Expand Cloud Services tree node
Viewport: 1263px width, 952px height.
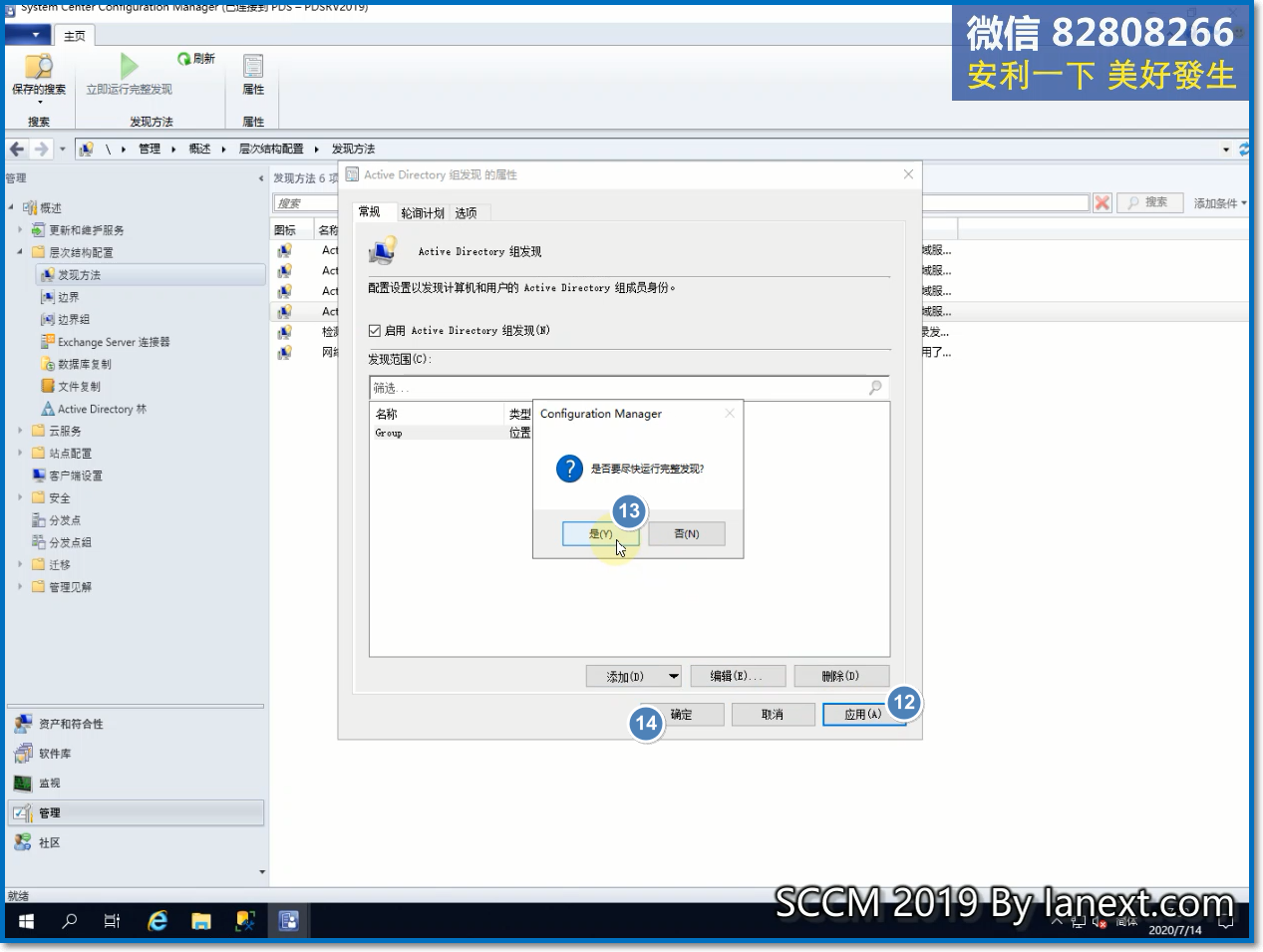tap(20, 431)
